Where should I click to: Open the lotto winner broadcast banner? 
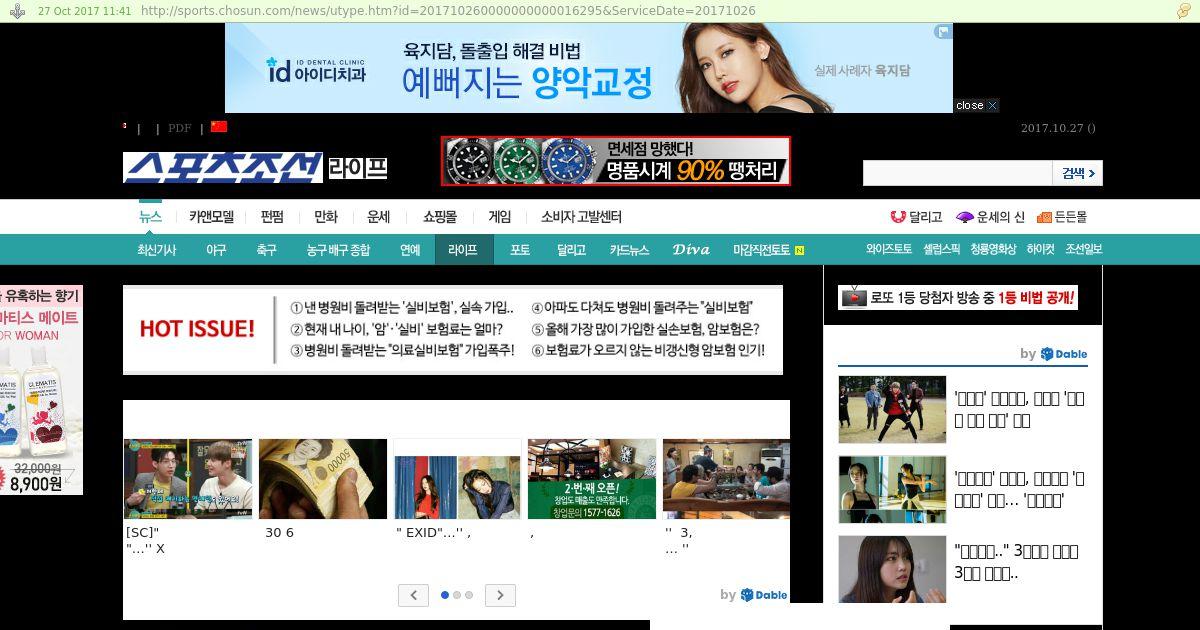pyautogui.click(x=958, y=297)
